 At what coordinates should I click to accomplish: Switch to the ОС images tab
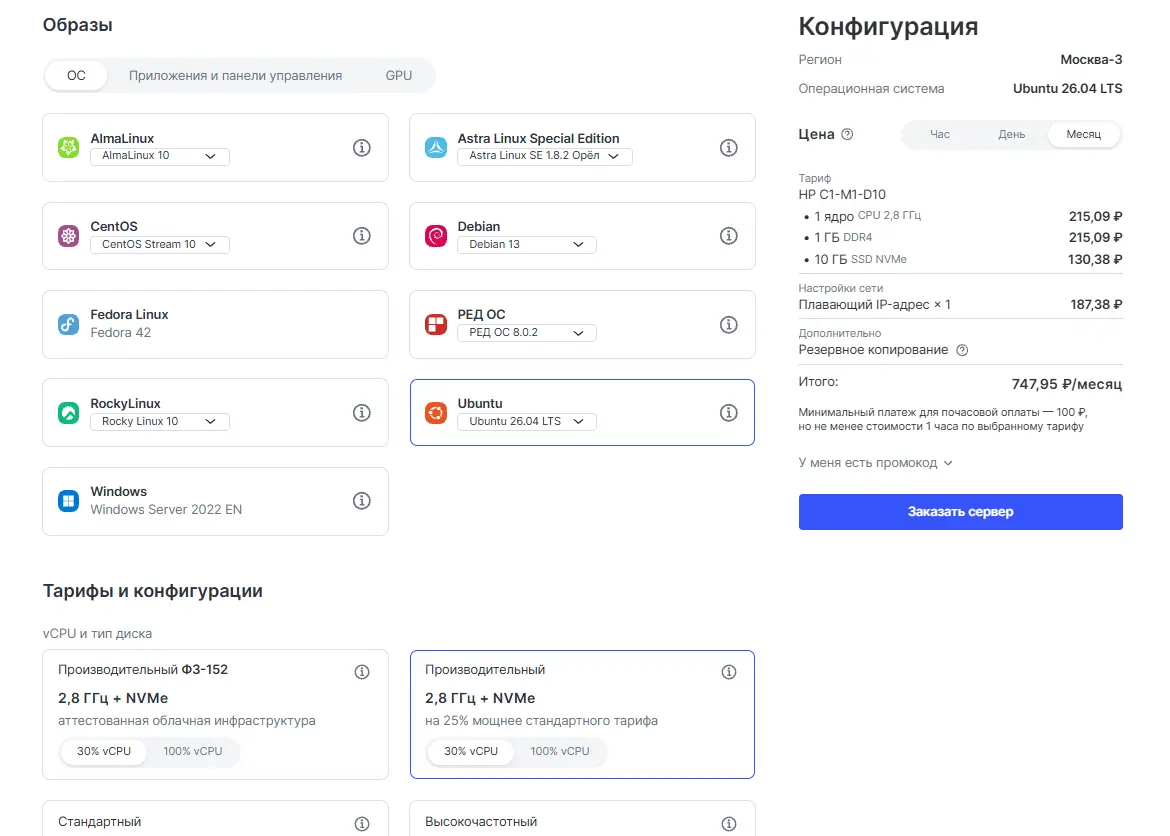[76, 75]
